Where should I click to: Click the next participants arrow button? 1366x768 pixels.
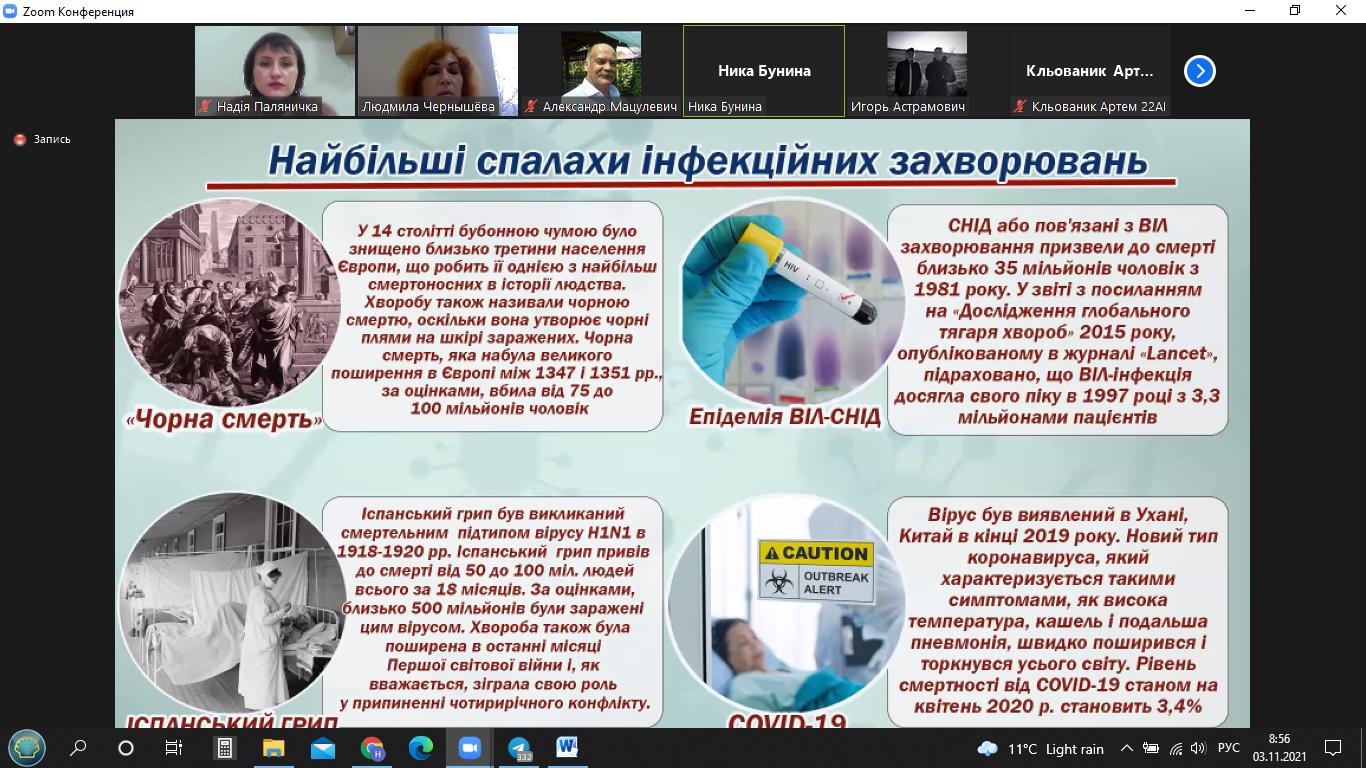point(1199,71)
